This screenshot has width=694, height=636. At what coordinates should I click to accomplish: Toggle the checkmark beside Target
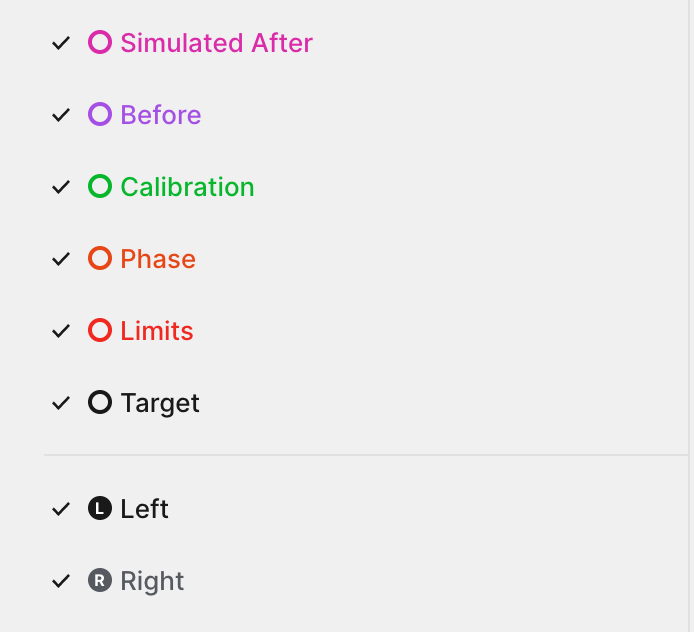(61, 403)
